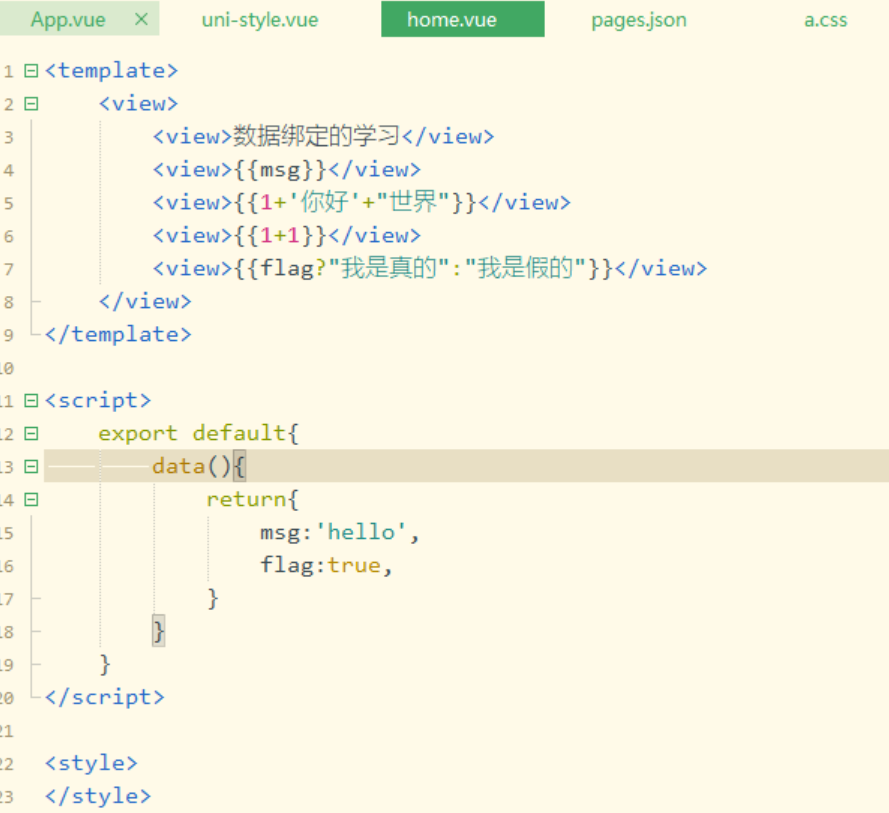The width and height of the screenshot is (889, 813).
Task: Collapse the script block fold on line 11
Action: click(31, 401)
